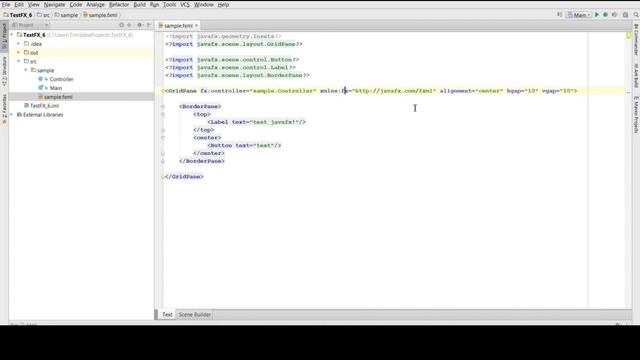
Task: Expand the out folder arrow
Action: 18,52
